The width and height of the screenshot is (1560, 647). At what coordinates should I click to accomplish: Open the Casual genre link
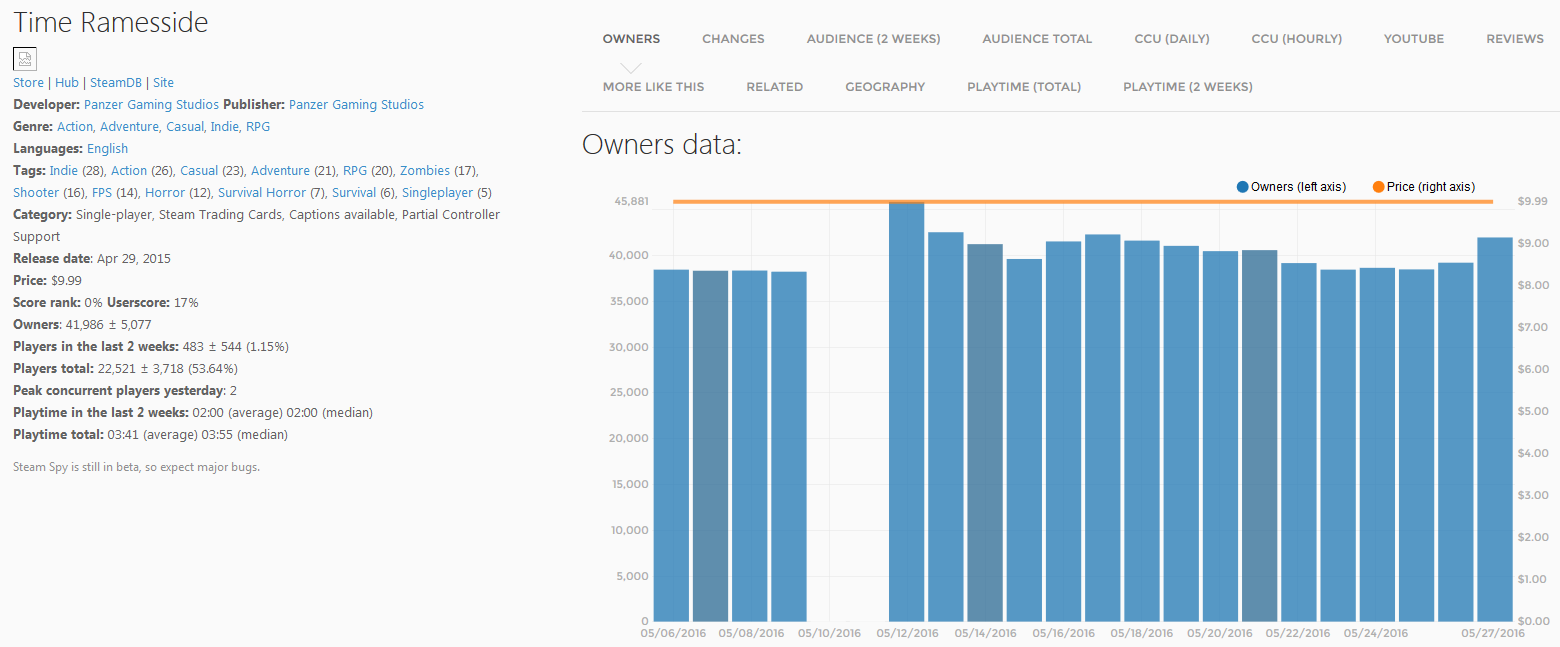pyautogui.click(x=185, y=127)
